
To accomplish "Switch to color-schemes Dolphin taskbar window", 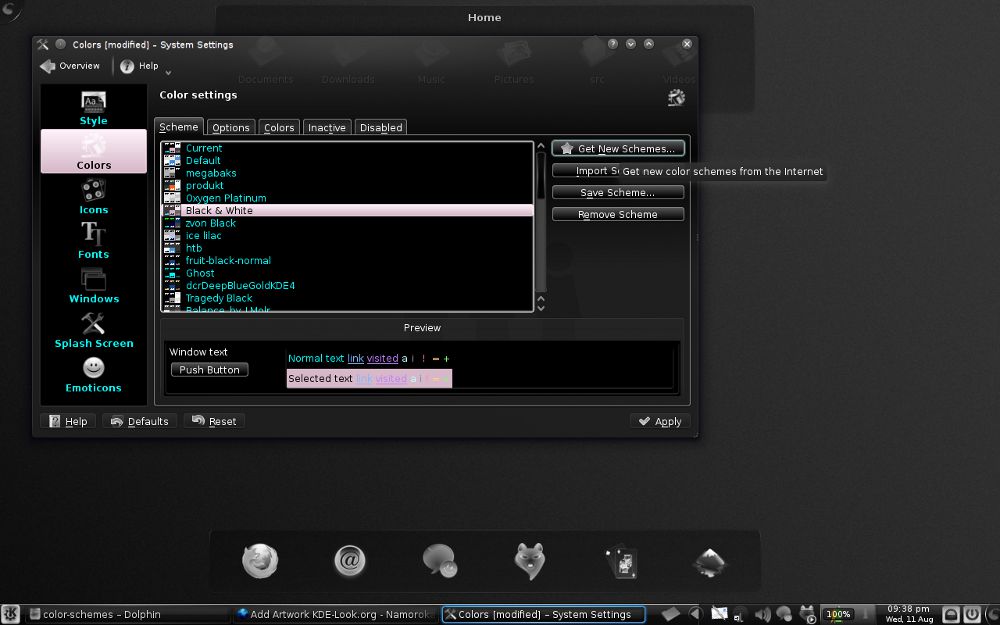I will tap(128, 614).
